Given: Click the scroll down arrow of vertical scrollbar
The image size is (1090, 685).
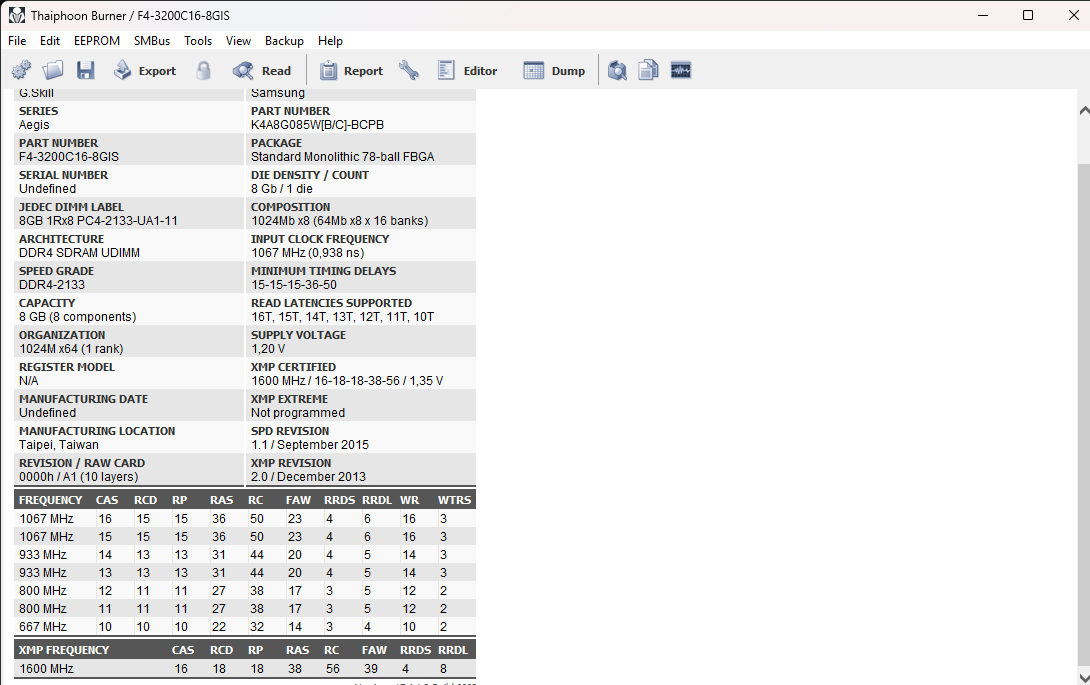Looking at the screenshot, I should (1084, 677).
